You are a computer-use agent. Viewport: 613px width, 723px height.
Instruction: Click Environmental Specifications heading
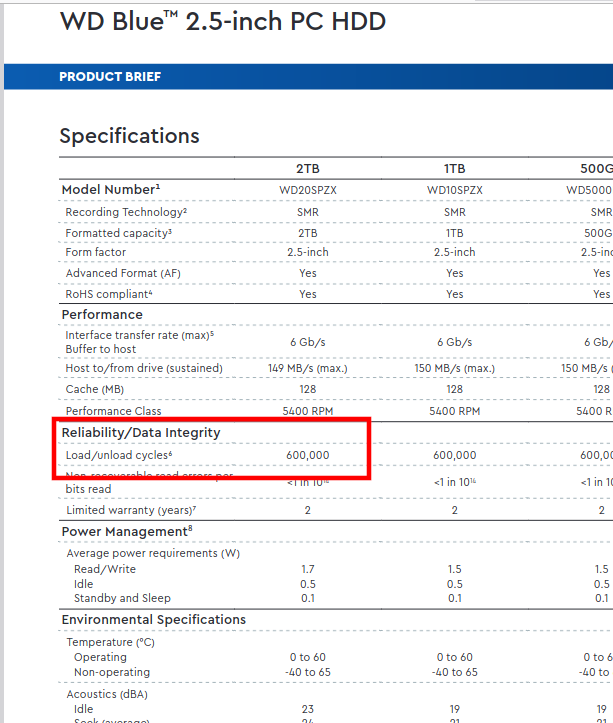point(154,620)
